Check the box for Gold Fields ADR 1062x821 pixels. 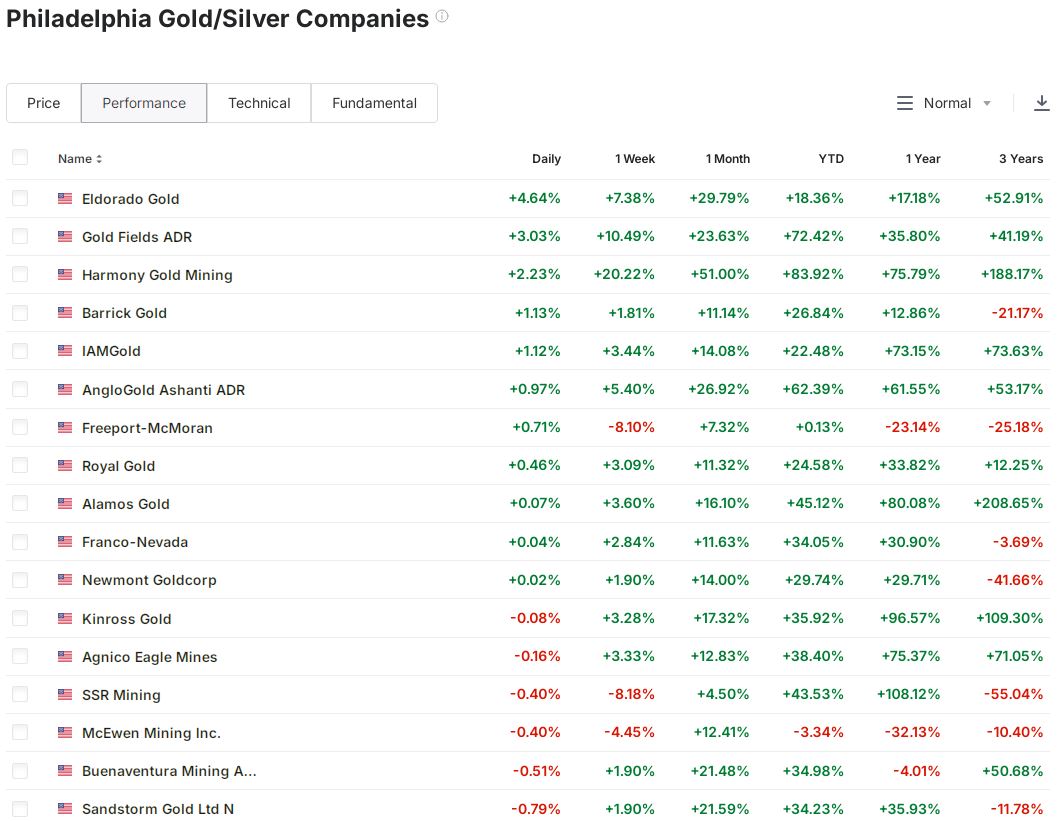[x=20, y=237]
